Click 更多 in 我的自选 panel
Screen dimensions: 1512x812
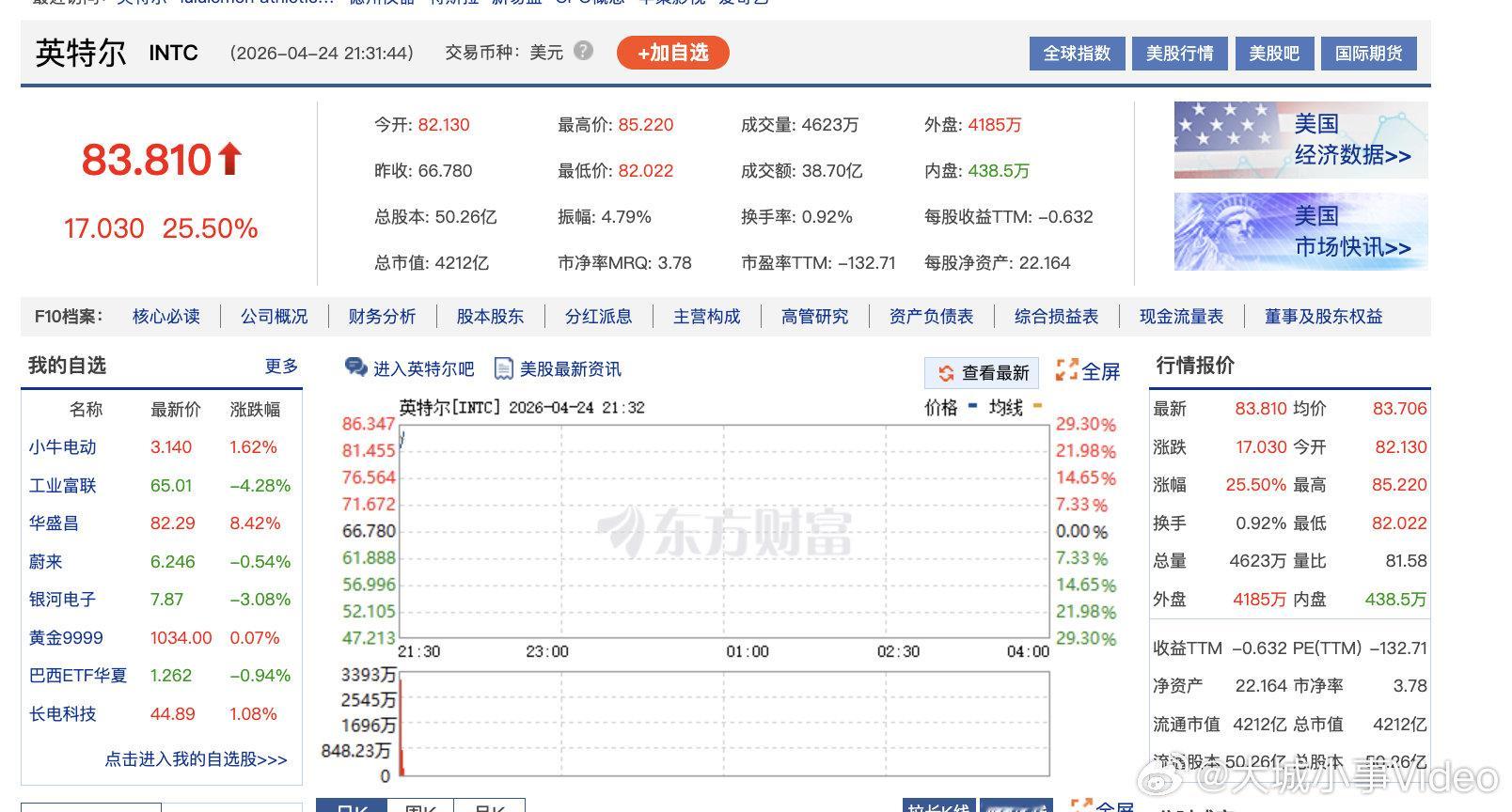pos(281,366)
